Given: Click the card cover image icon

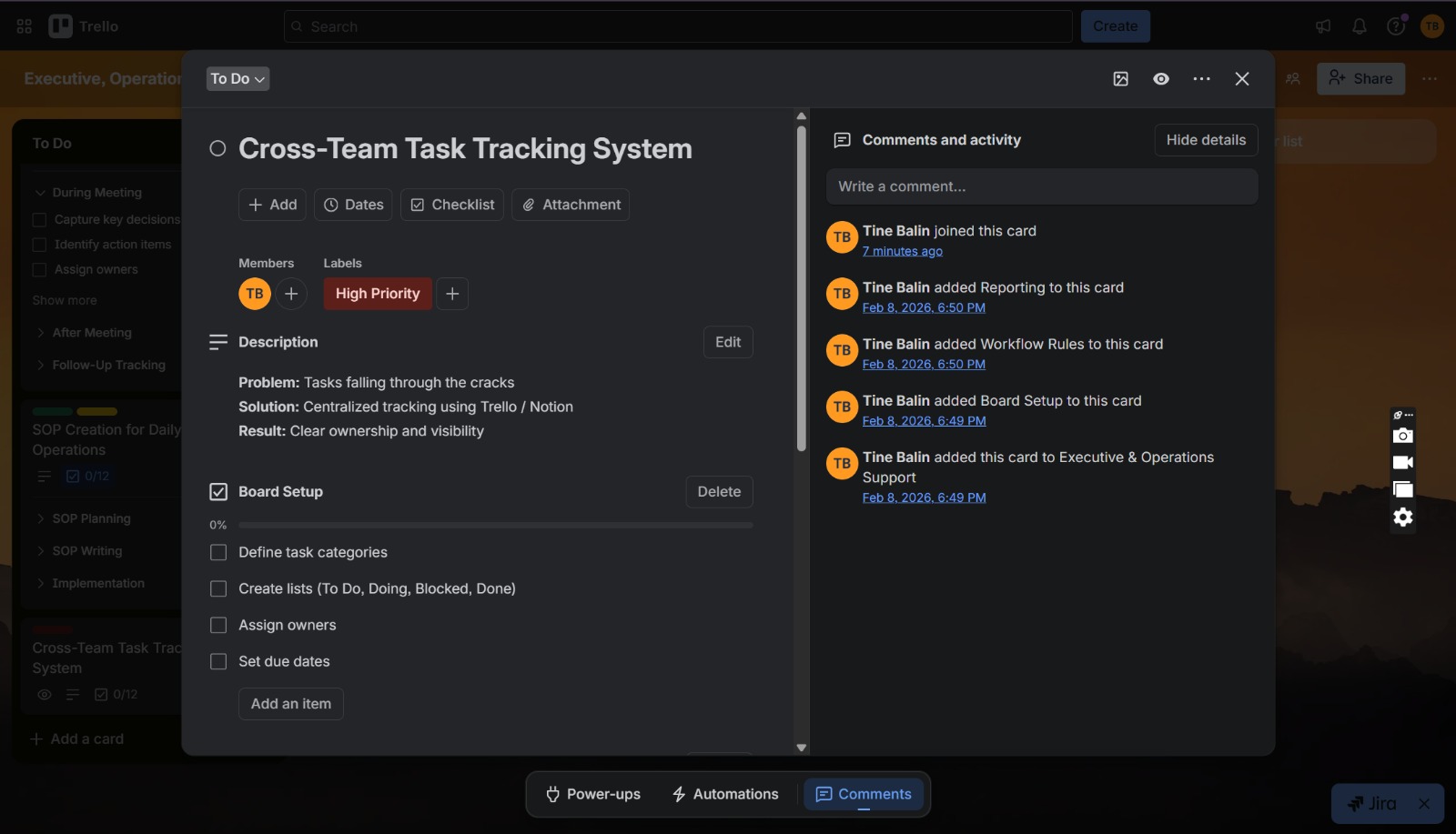Looking at the screenshot, I should tap(1121, 79).
